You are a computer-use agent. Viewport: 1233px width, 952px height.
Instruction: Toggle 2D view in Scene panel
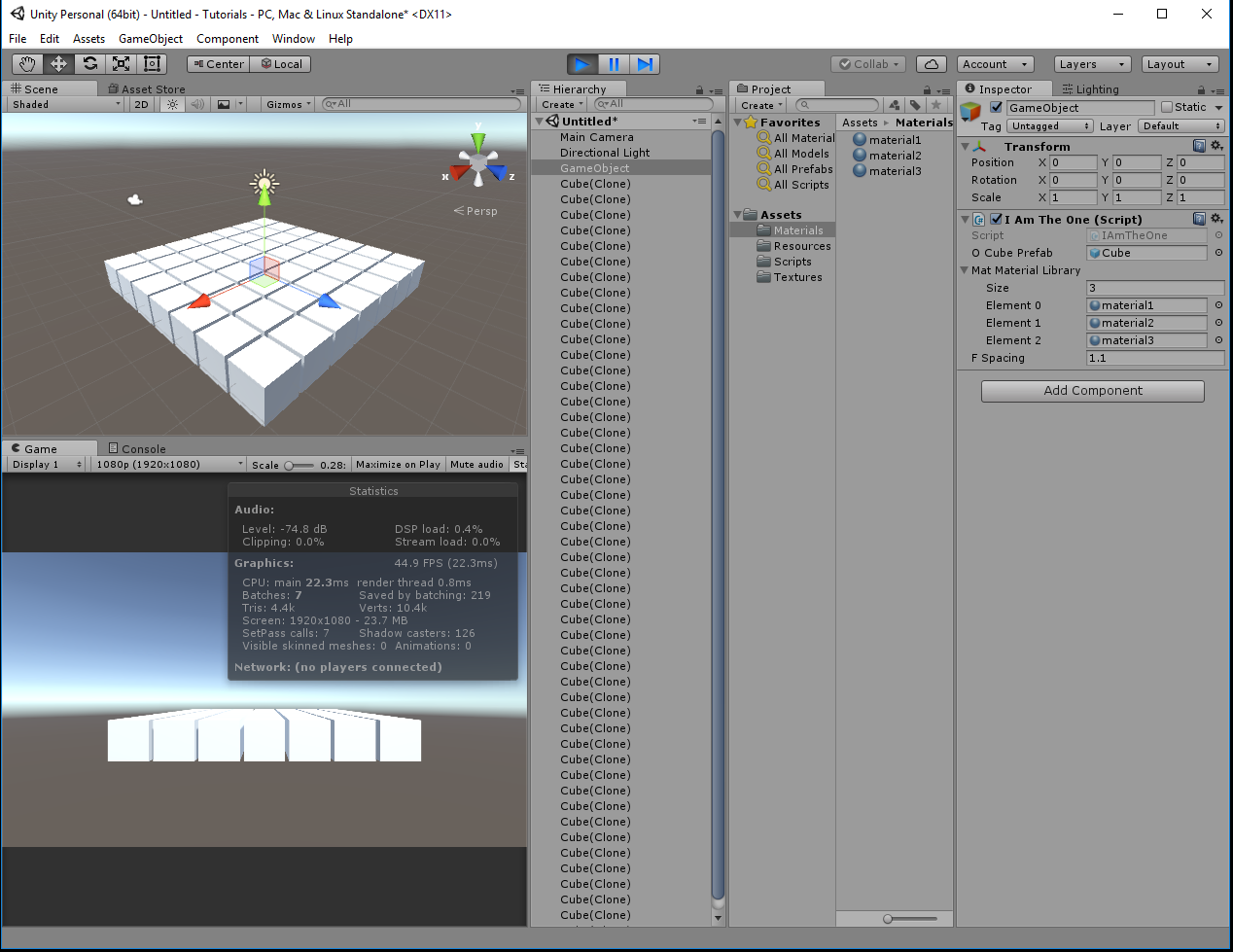[x=141, y=105]
